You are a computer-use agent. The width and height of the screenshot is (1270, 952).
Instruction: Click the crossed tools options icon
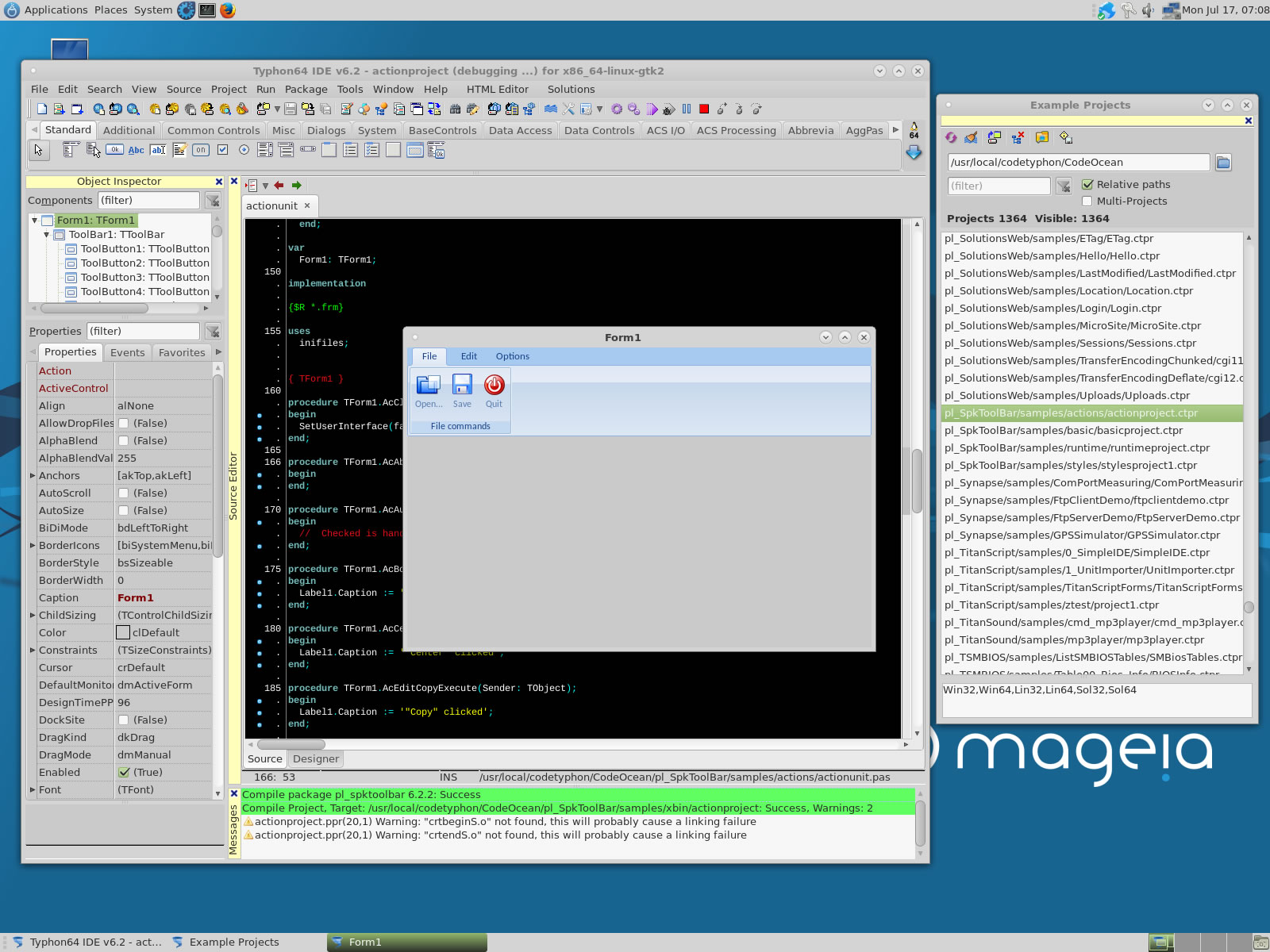coord(568,109)
